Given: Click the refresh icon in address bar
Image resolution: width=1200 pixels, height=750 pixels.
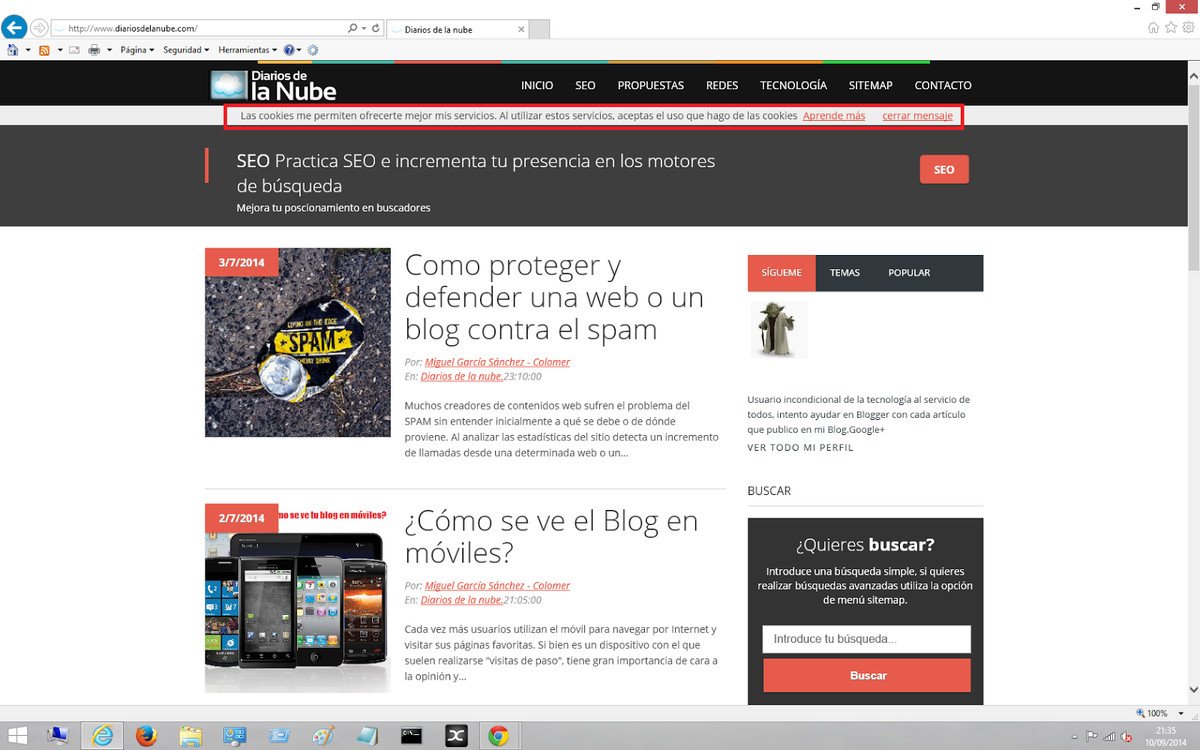Looking at the screenshot, I should pos(375,29).
